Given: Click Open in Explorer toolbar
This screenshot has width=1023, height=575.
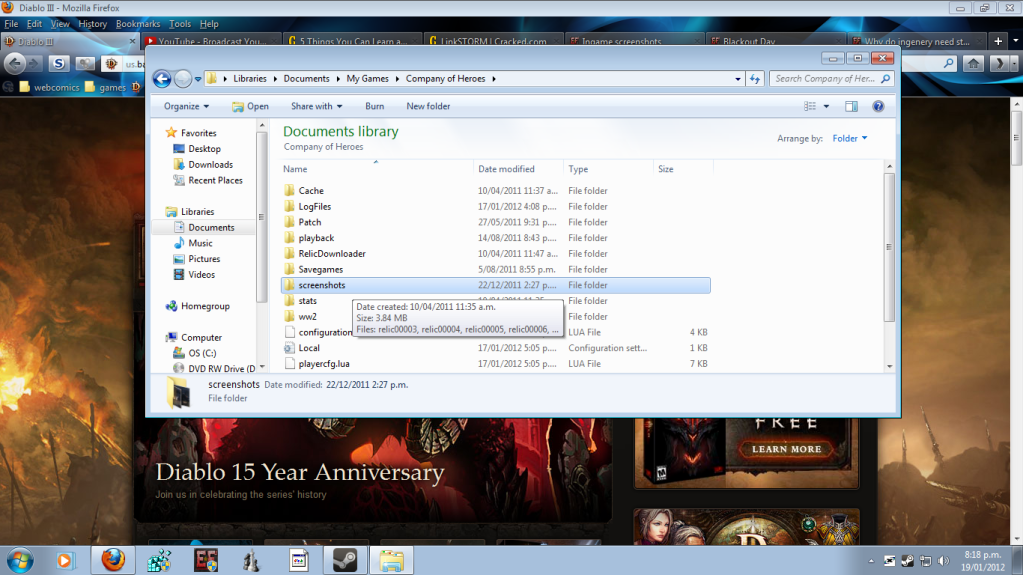Looking at the screenshot, I should (x=251, y=106).
